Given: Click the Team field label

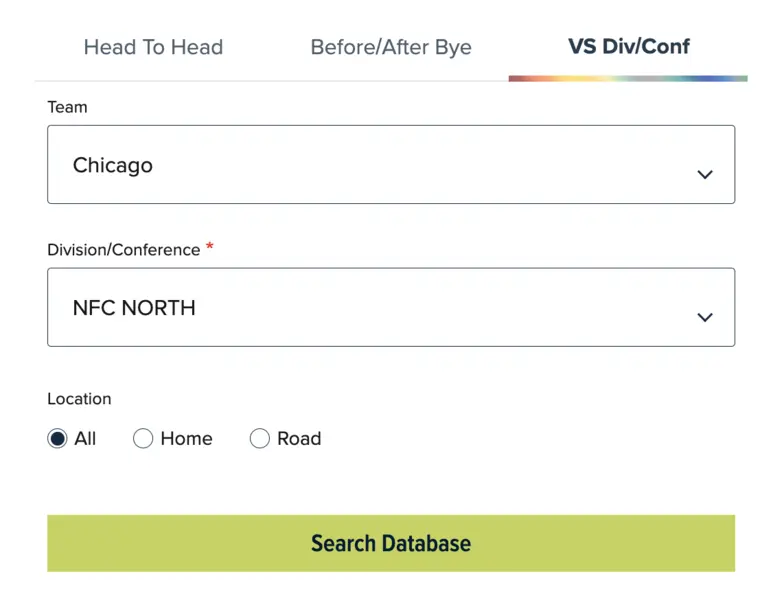Looking at the screenshot, I should click(67, 107).
